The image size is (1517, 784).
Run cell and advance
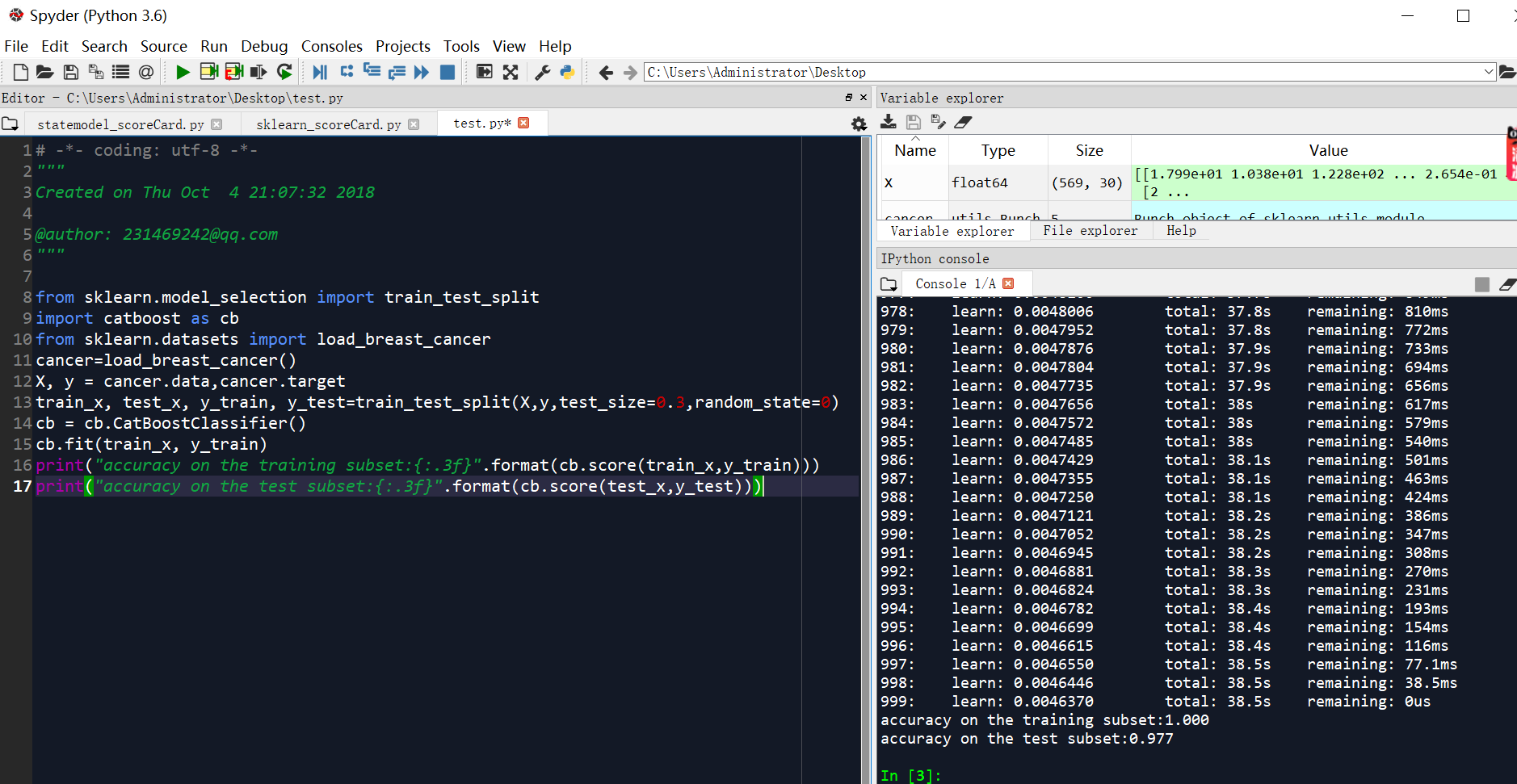[234, 73]
